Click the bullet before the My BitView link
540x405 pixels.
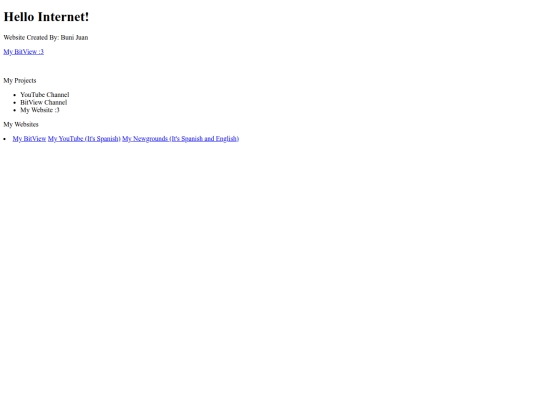coord(4,139)
